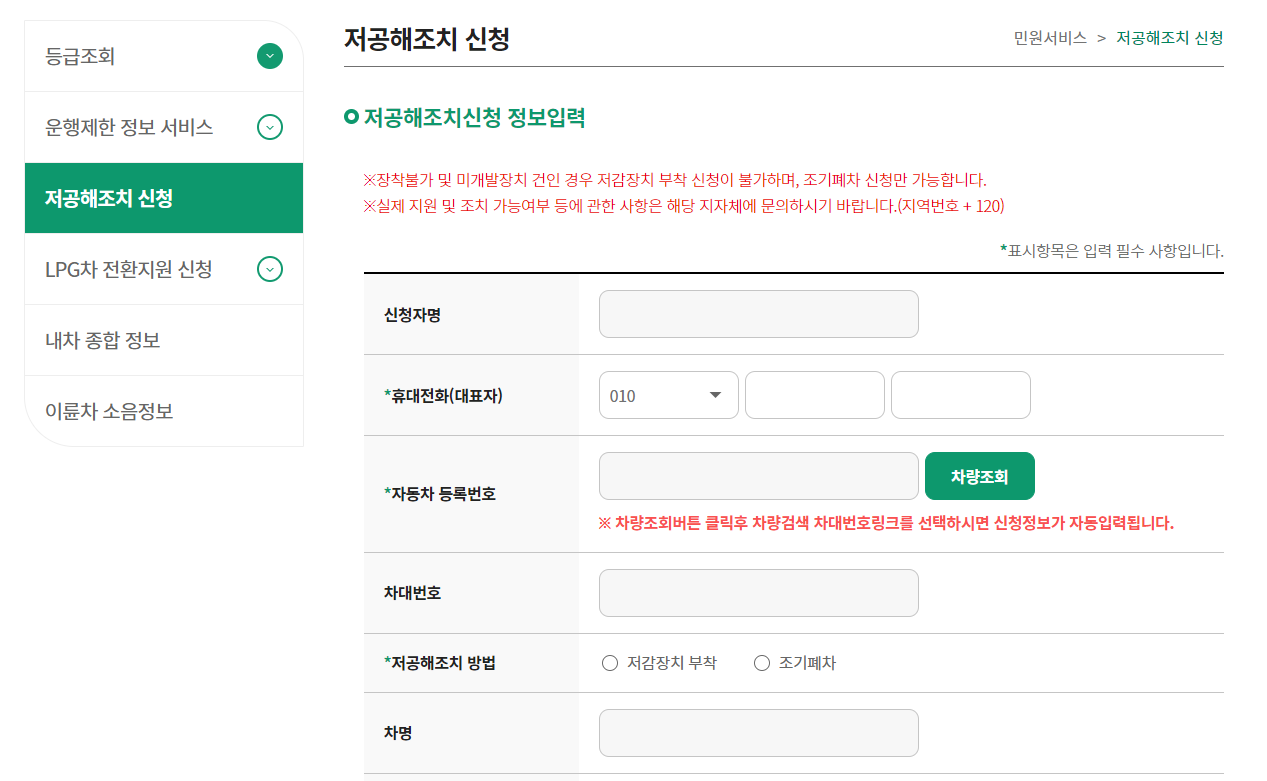Expand the 운행제한 정보 서비스 chevron icon
The height and width of the screenshot is (781, 1267).
pyautogui.click(x=269, y=127)
